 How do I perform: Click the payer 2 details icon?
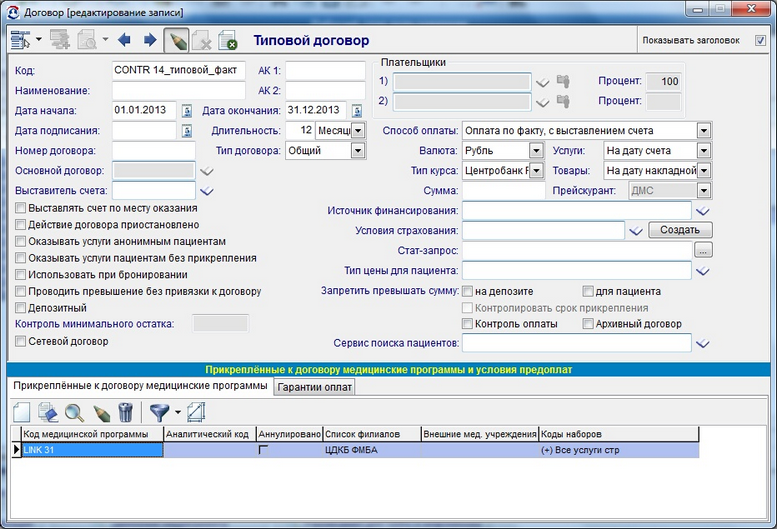563,101
